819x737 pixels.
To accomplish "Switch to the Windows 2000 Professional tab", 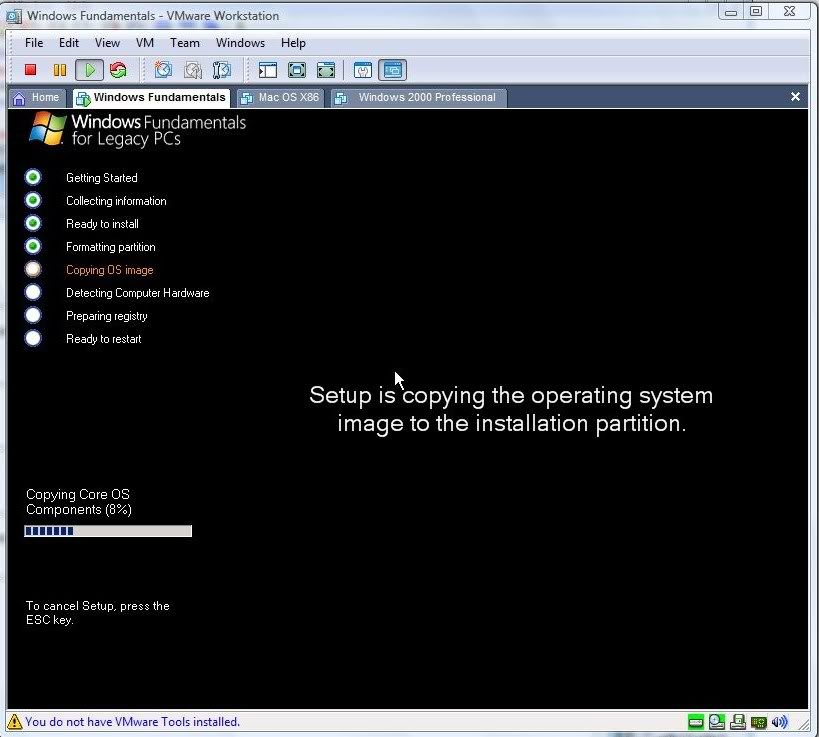I will point(420,97).
